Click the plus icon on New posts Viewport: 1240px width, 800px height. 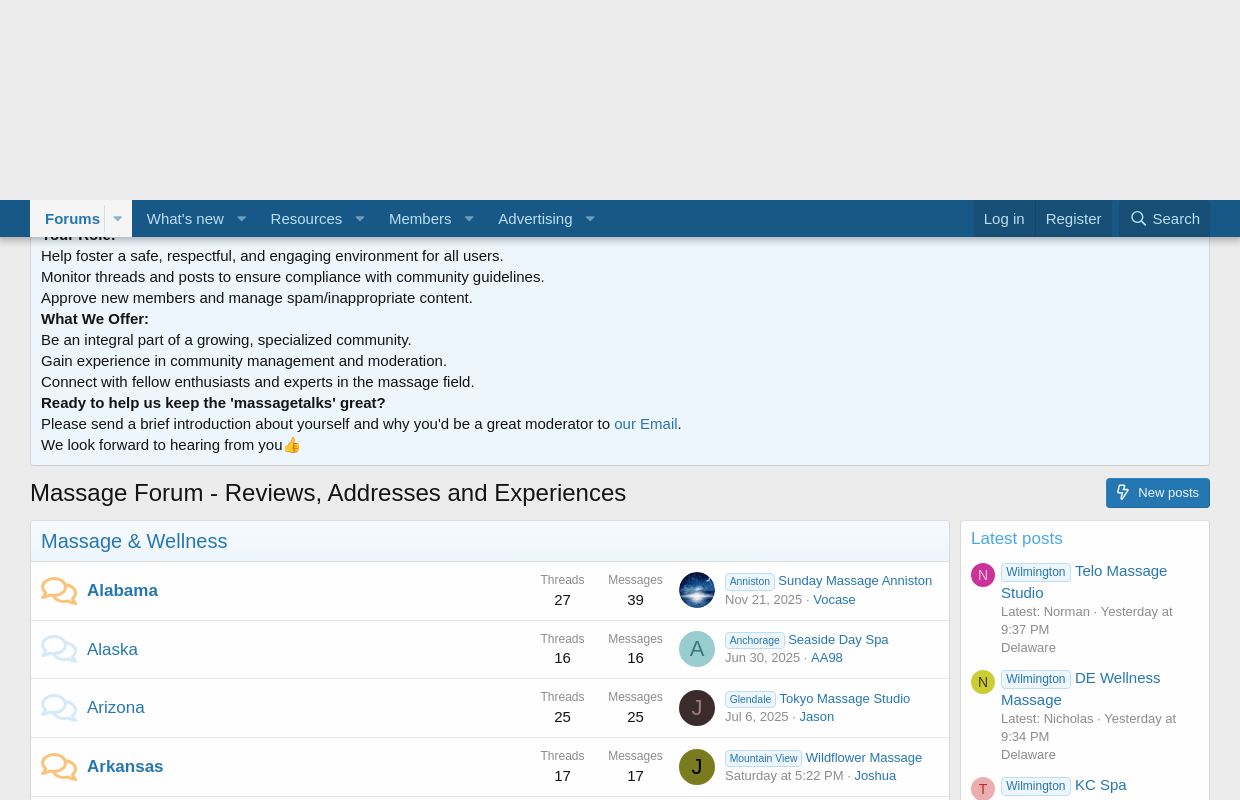[x=1123, y=492]
